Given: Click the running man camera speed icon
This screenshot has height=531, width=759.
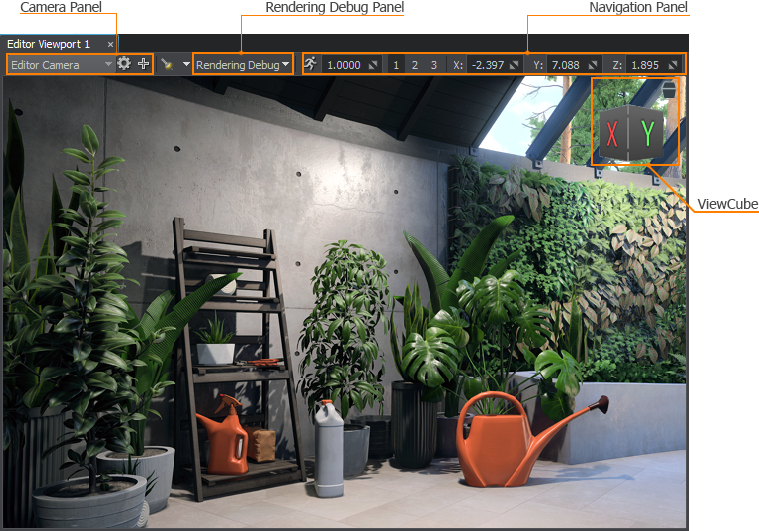Looking at the screenshot, I should [x=311, y=64].
